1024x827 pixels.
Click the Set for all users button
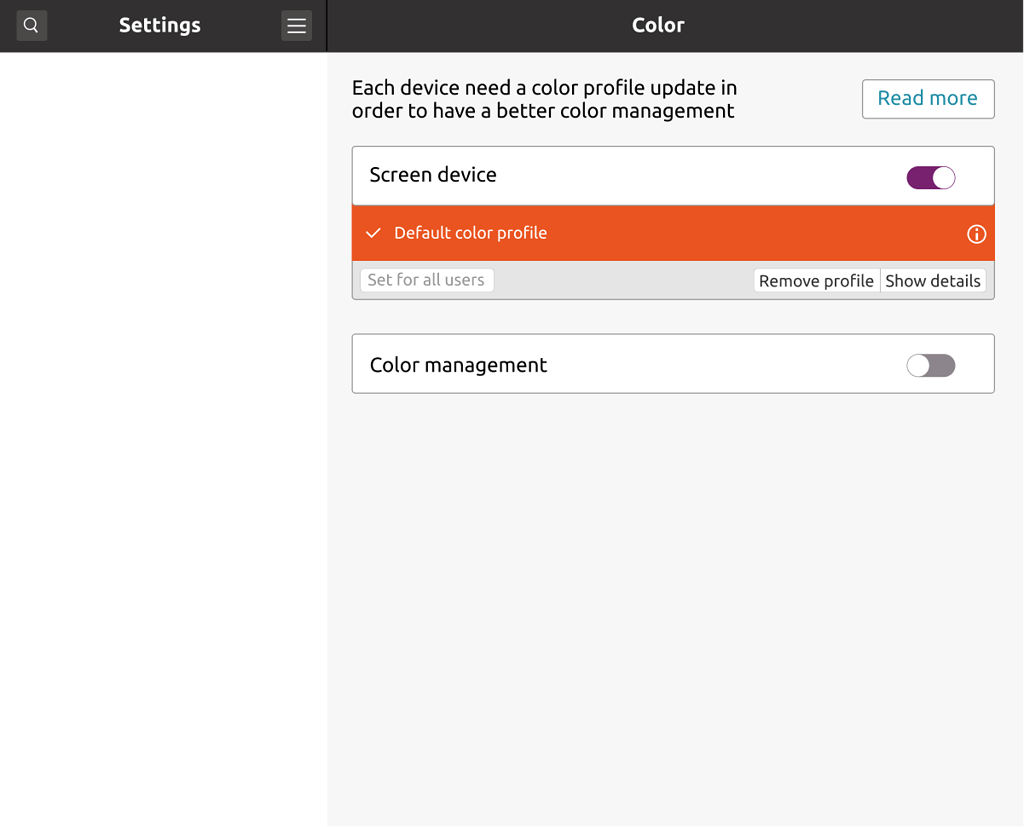427,280
